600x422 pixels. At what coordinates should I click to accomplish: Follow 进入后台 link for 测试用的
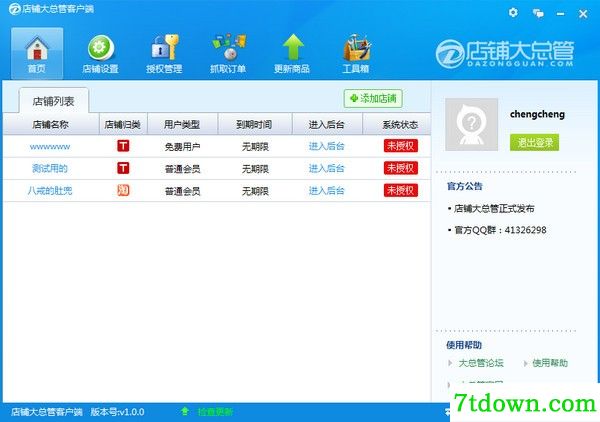(326, 168)
